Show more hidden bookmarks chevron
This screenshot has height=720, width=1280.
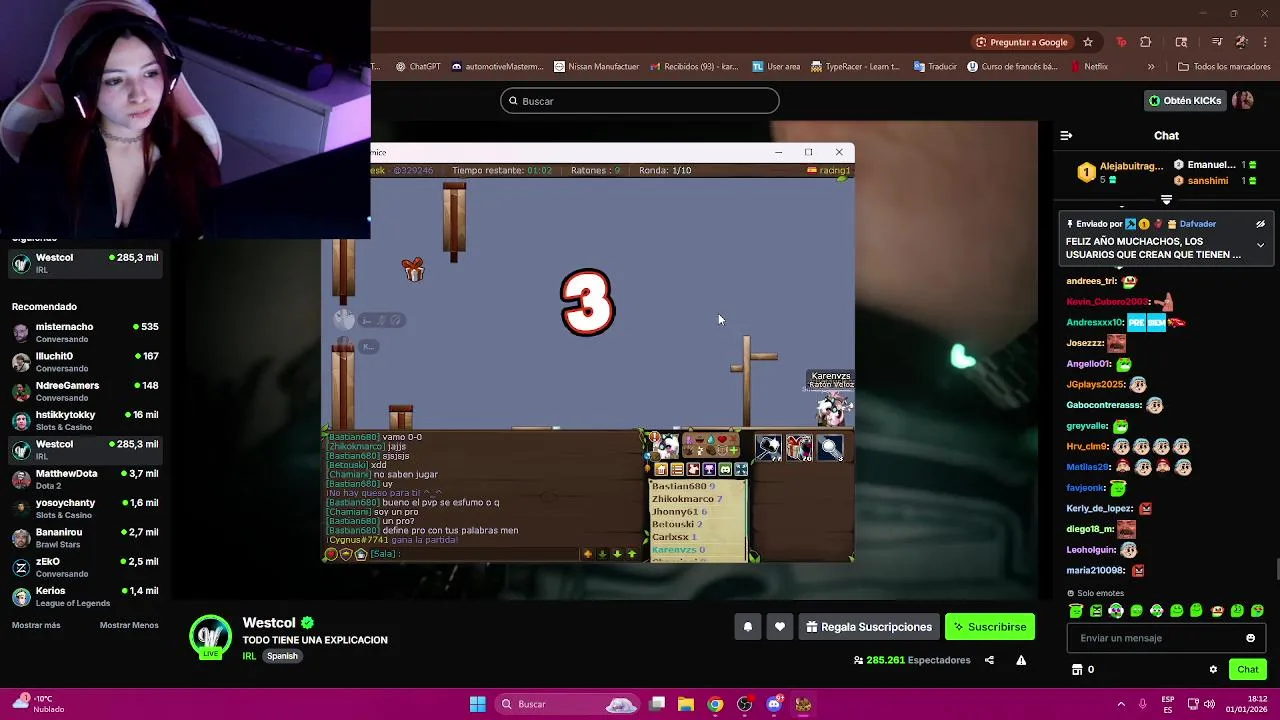tap(1151, 67)
